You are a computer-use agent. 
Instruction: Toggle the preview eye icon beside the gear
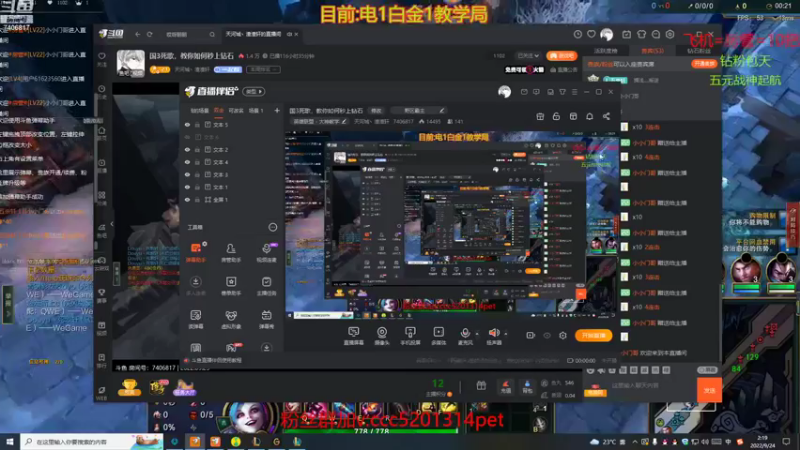tap(547, 336)
